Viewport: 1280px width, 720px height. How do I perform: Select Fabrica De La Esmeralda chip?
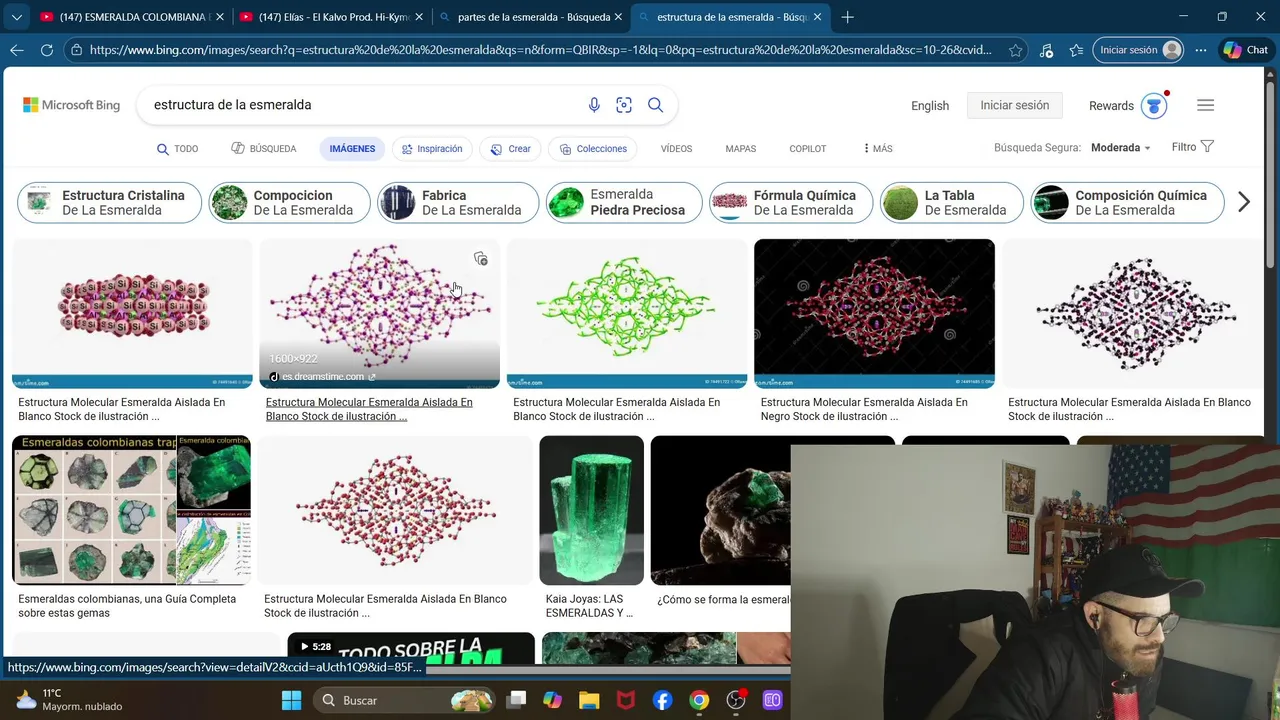(458, 203)
